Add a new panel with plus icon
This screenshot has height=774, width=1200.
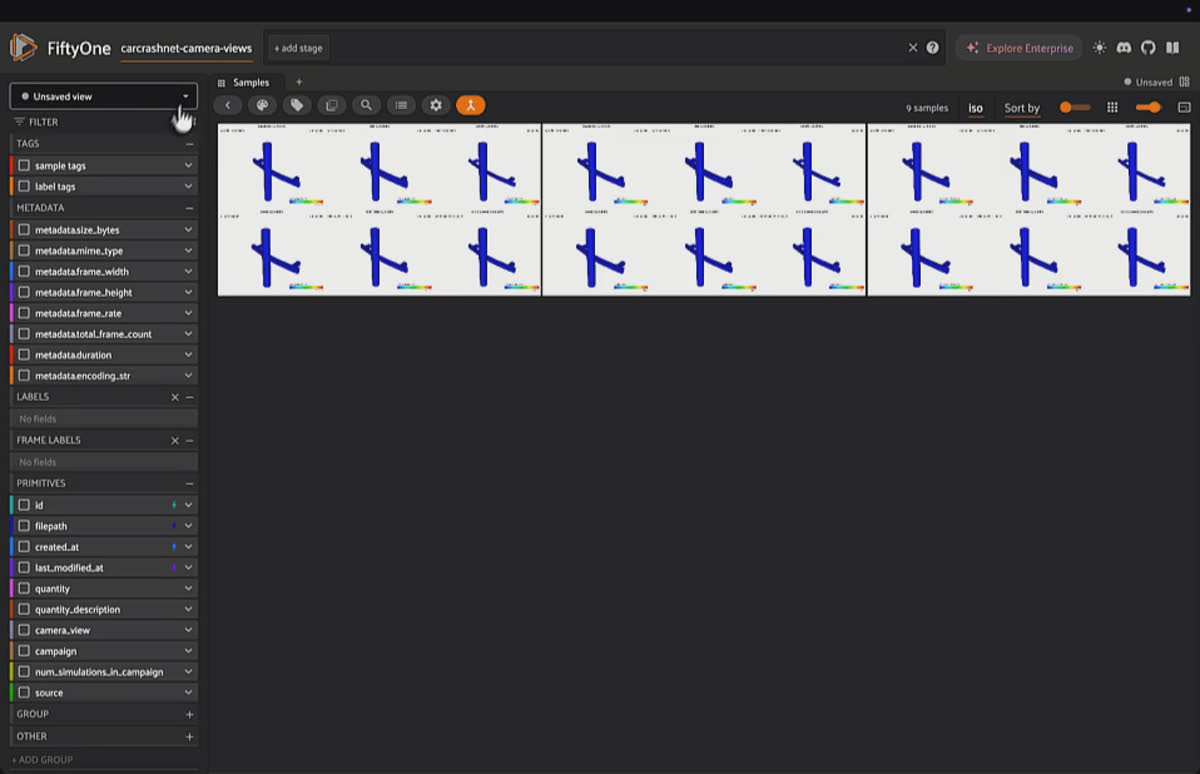coord(298,82)
